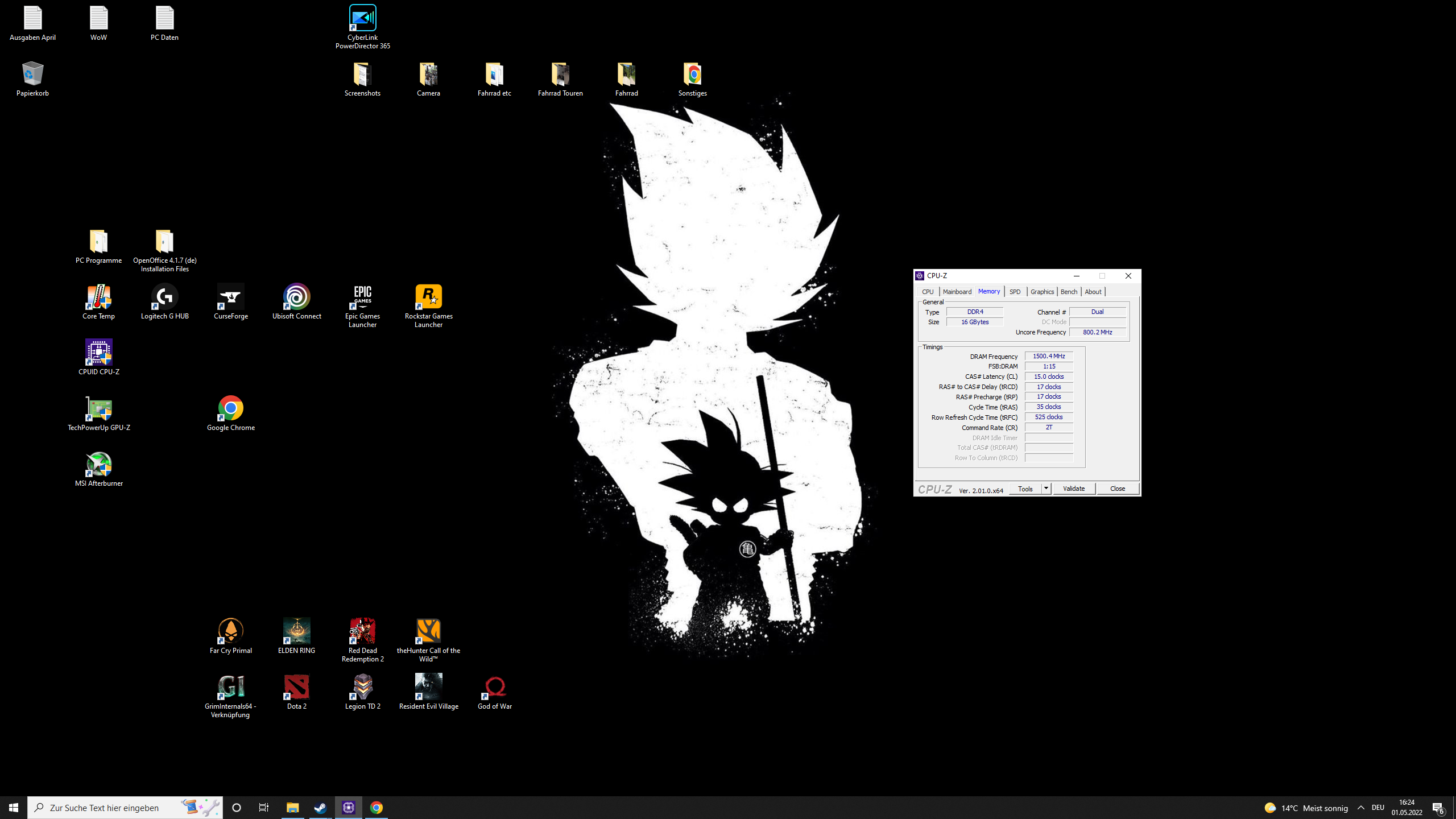The image size is (1456, 819).
Task: Expand the Tools dropdown arrow in CPU-Z
Action: tap(1045, 489)
